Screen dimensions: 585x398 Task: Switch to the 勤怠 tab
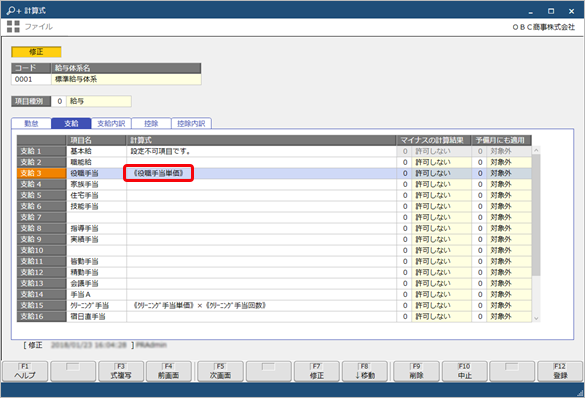point(31,123)
